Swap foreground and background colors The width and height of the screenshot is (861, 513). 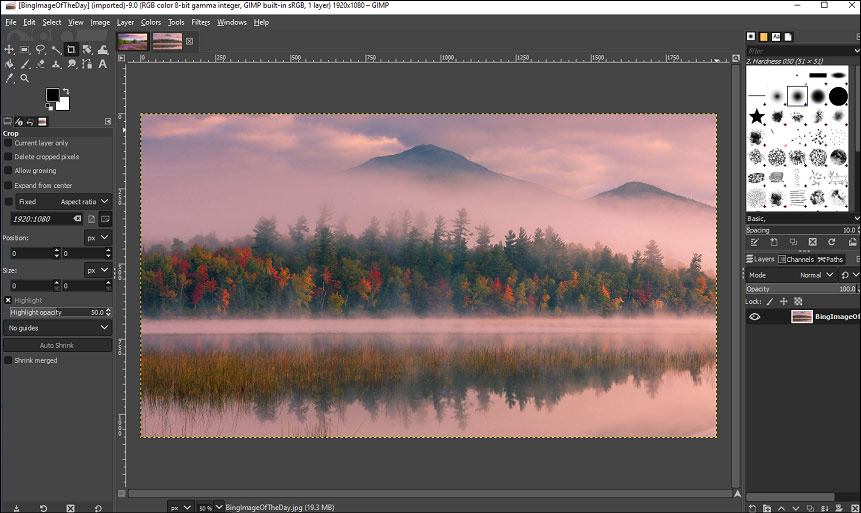(66, 91)
